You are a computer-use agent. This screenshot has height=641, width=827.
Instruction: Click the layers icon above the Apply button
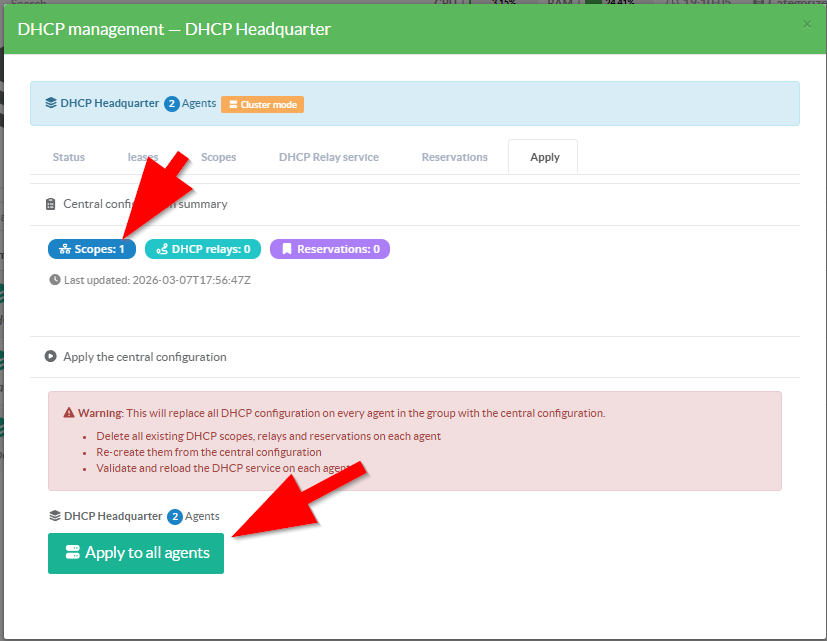(x=55, y=516)
